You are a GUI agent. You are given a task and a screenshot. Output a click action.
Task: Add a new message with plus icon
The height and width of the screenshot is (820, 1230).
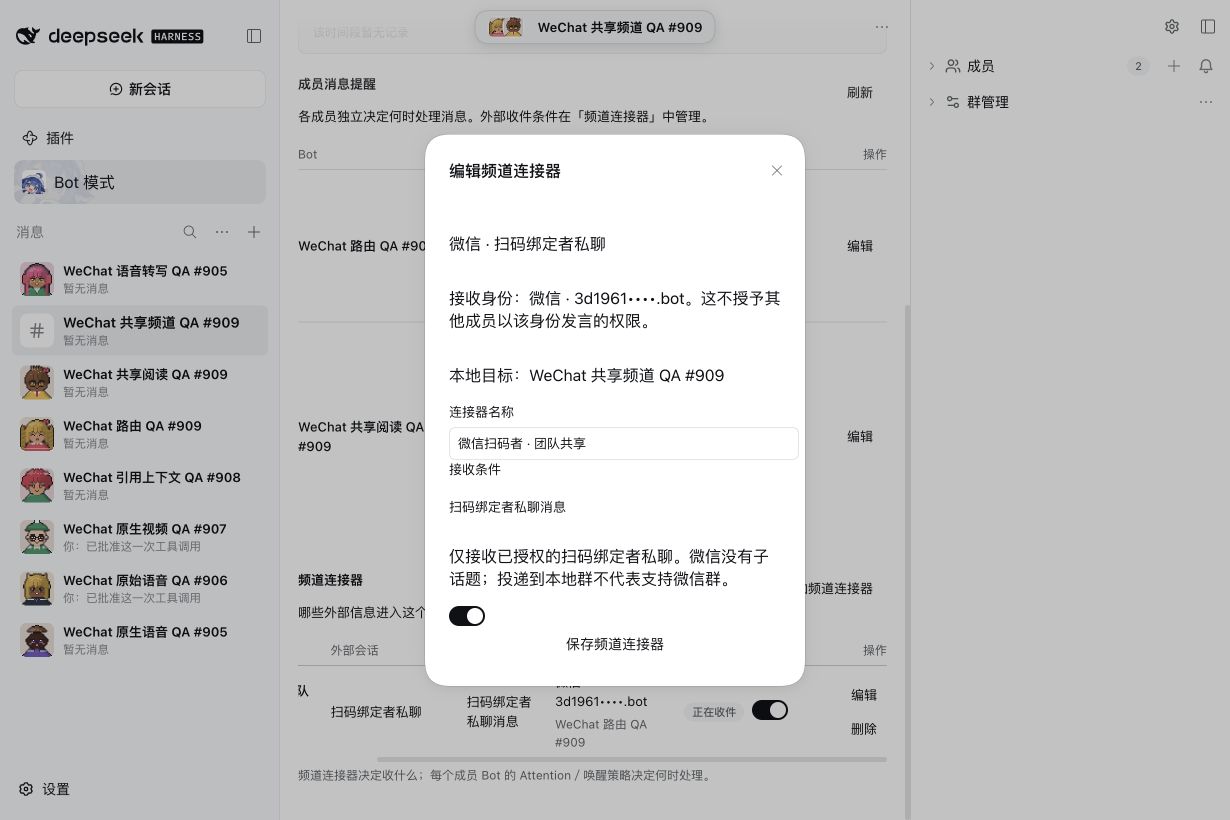click(x=254, y=232)
